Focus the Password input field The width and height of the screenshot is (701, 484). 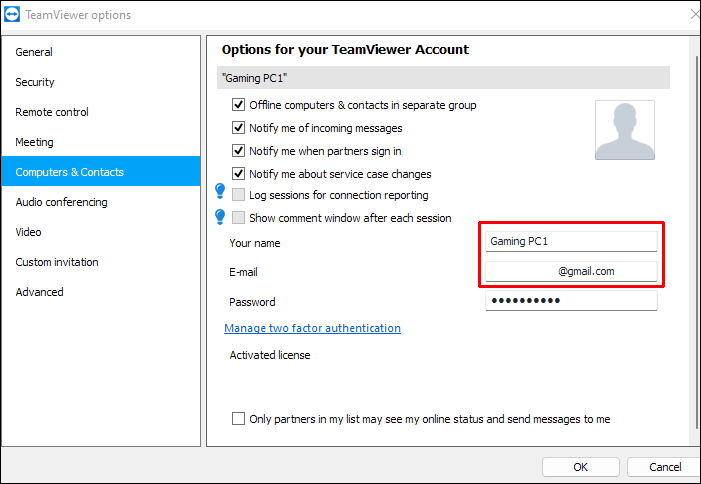[571, 301]
